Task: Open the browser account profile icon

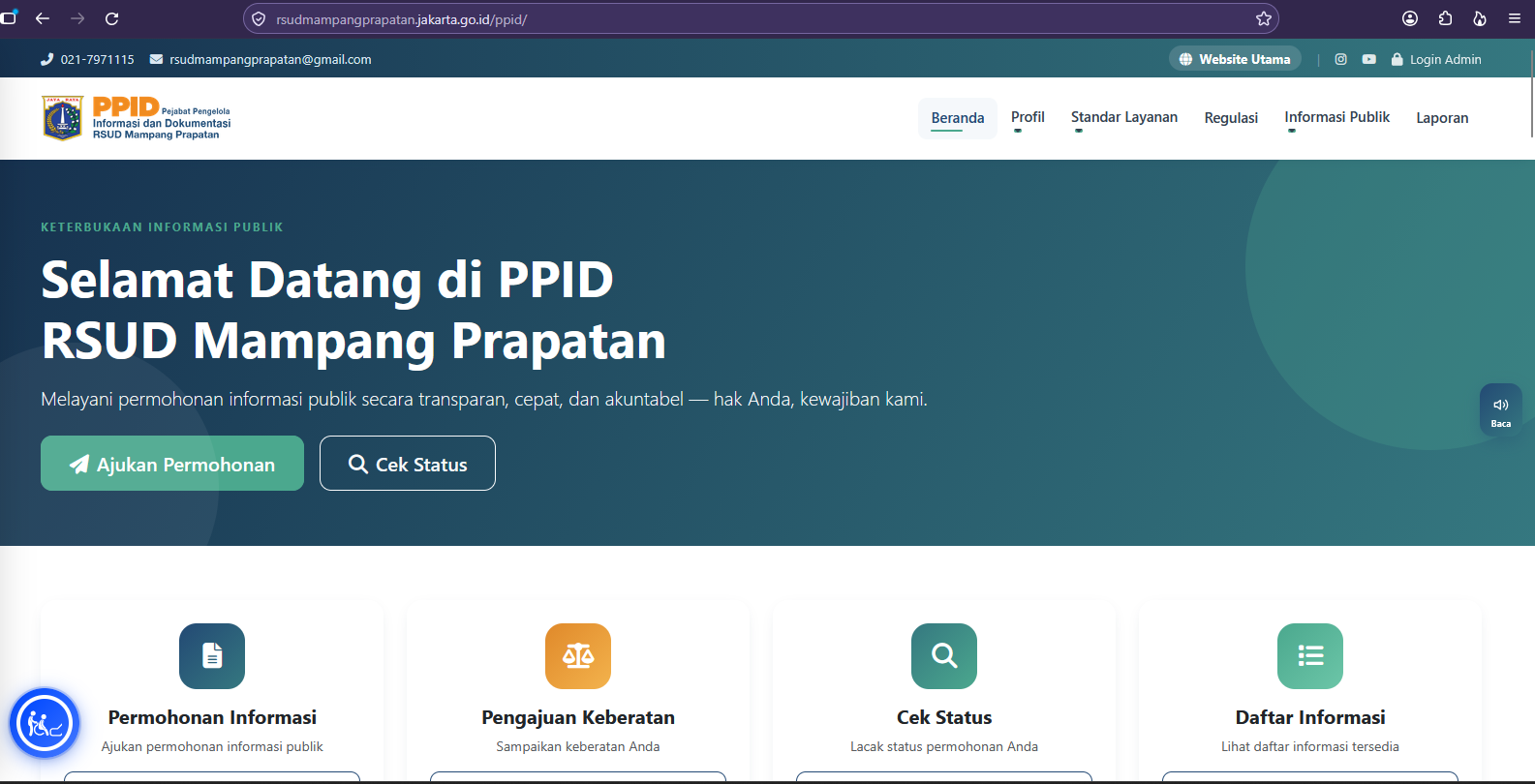Action: (1410, 18)
